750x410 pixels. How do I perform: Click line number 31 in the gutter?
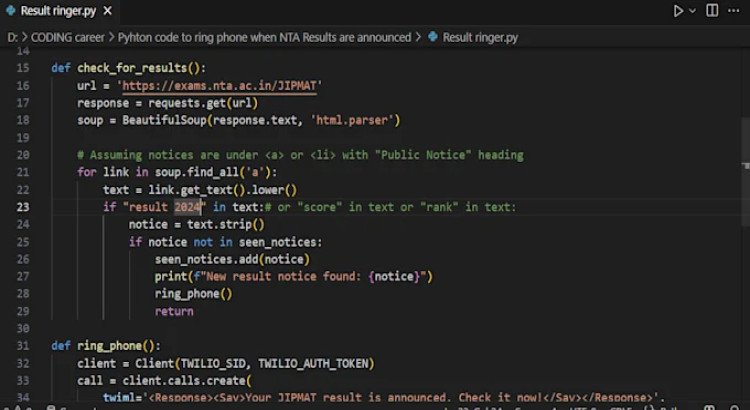[x=23, y=346]
